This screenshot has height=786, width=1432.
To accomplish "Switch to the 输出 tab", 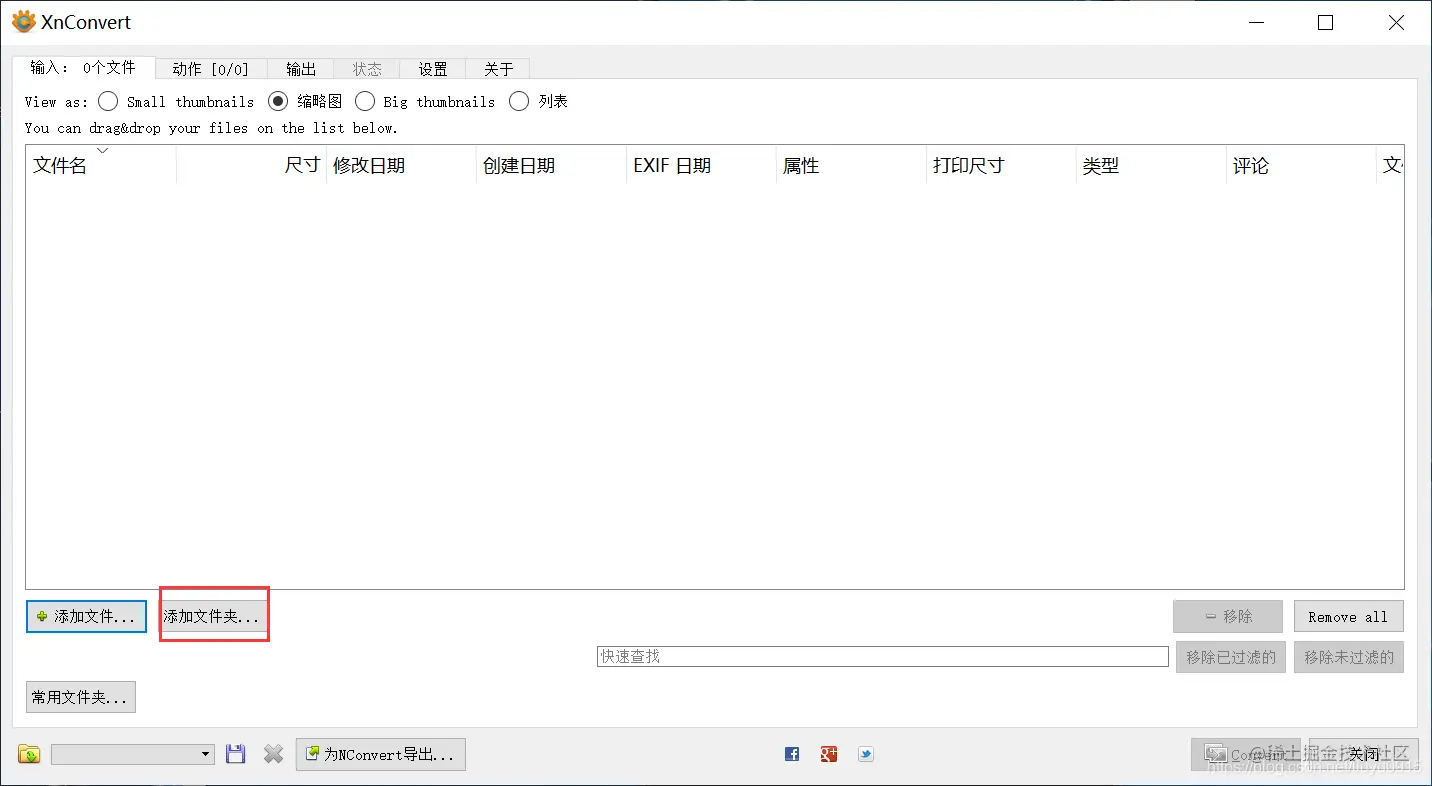I will (301, 69).
